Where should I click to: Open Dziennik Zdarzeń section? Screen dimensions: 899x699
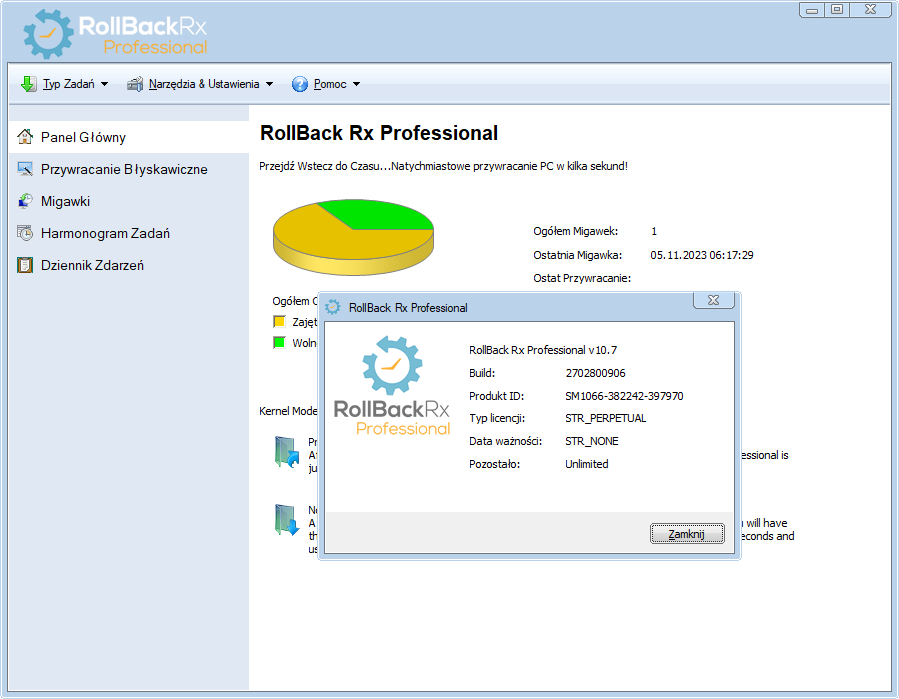pyautogui.click(x=128, y=265)
